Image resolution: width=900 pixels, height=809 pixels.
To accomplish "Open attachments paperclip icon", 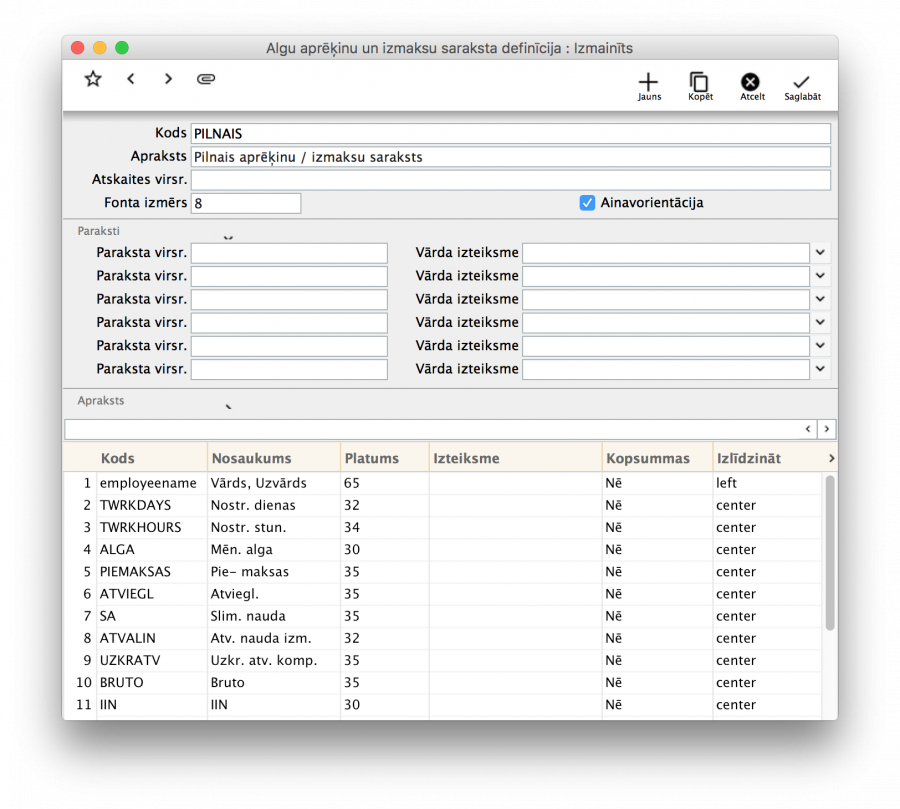I will pyautogui.click(x=206, y=79).
